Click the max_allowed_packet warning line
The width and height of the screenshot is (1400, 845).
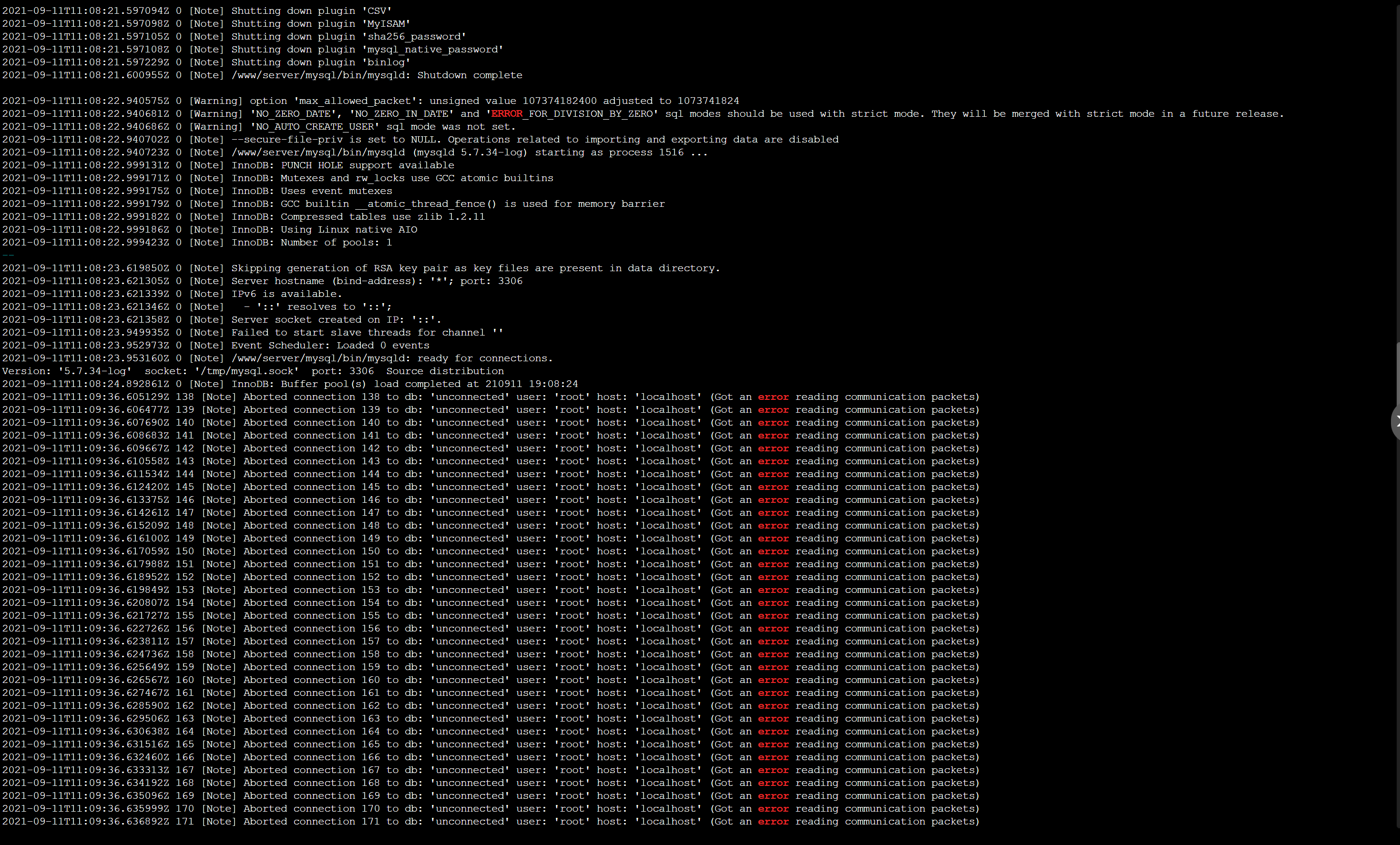[370, 101]
